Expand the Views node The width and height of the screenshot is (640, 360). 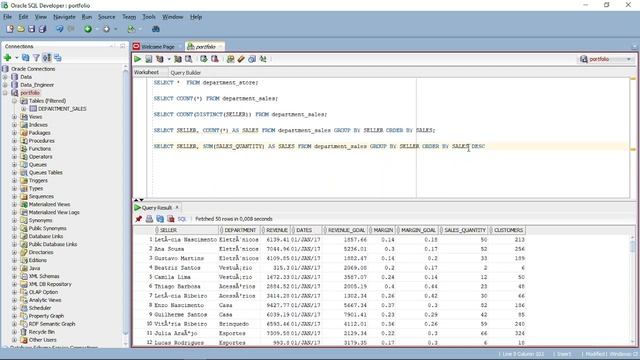coord(14,117)
